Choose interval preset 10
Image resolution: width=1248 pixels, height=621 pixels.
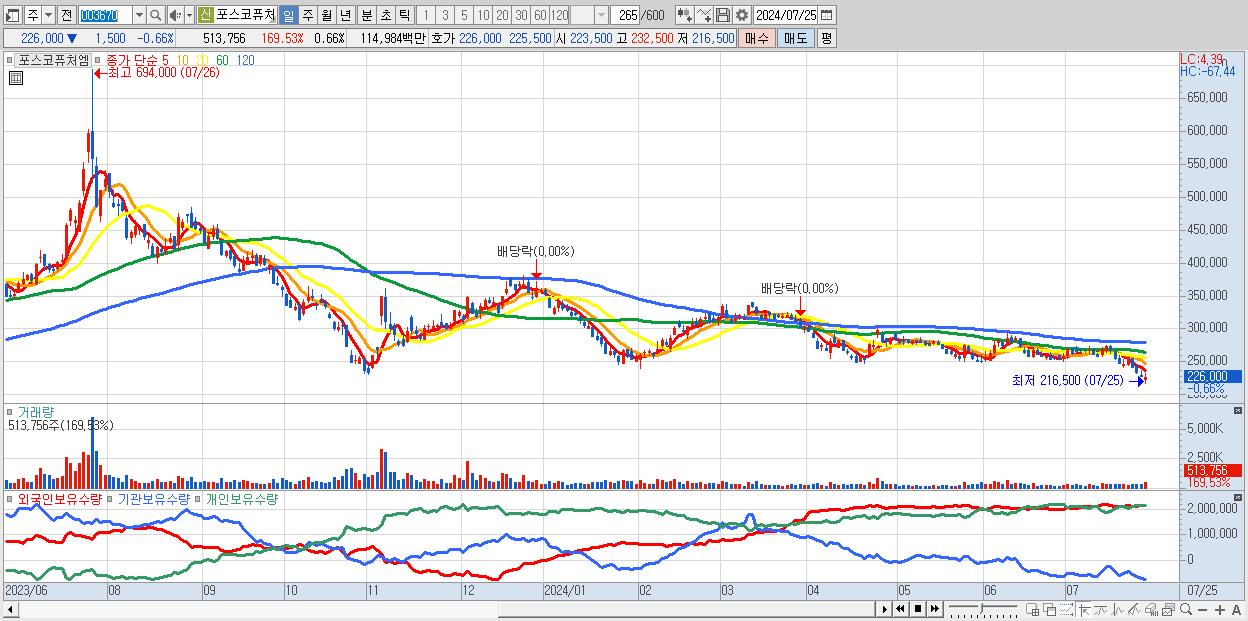pos(483,15)
